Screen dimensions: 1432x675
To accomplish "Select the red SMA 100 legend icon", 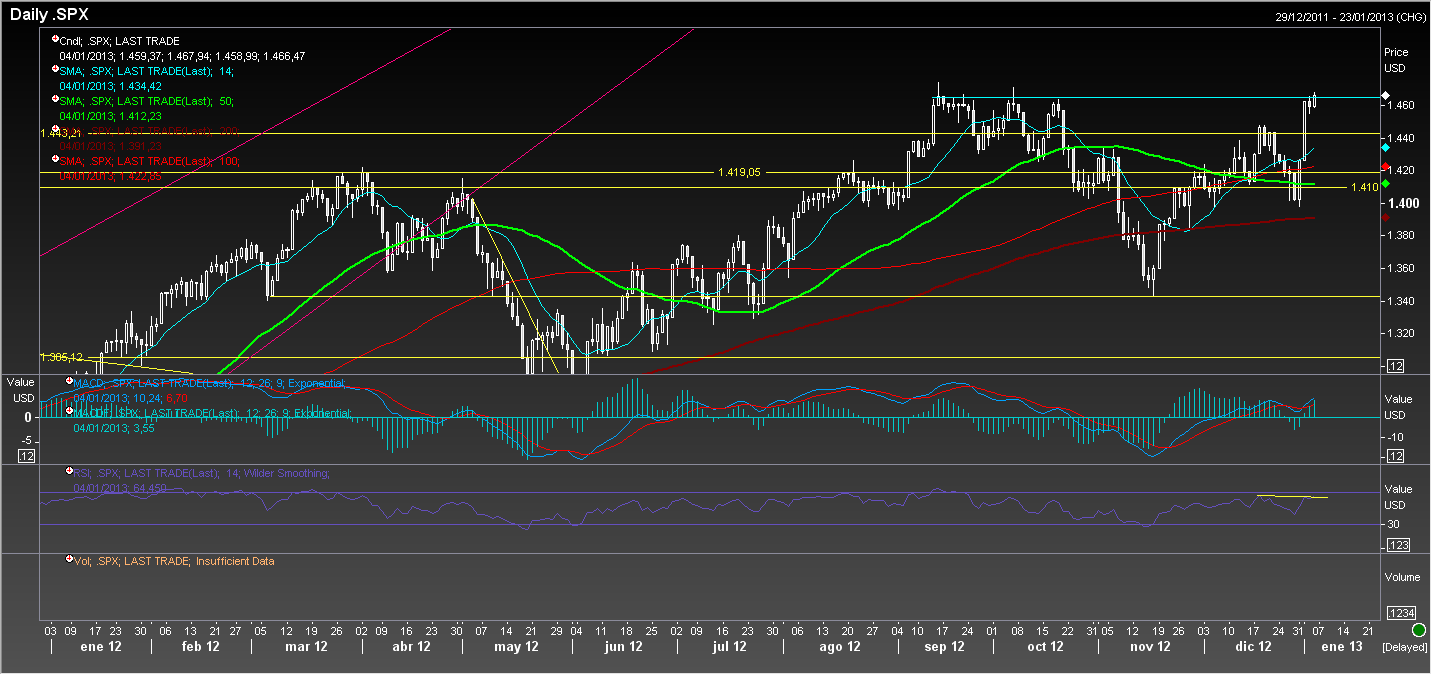I will [55, 158].
